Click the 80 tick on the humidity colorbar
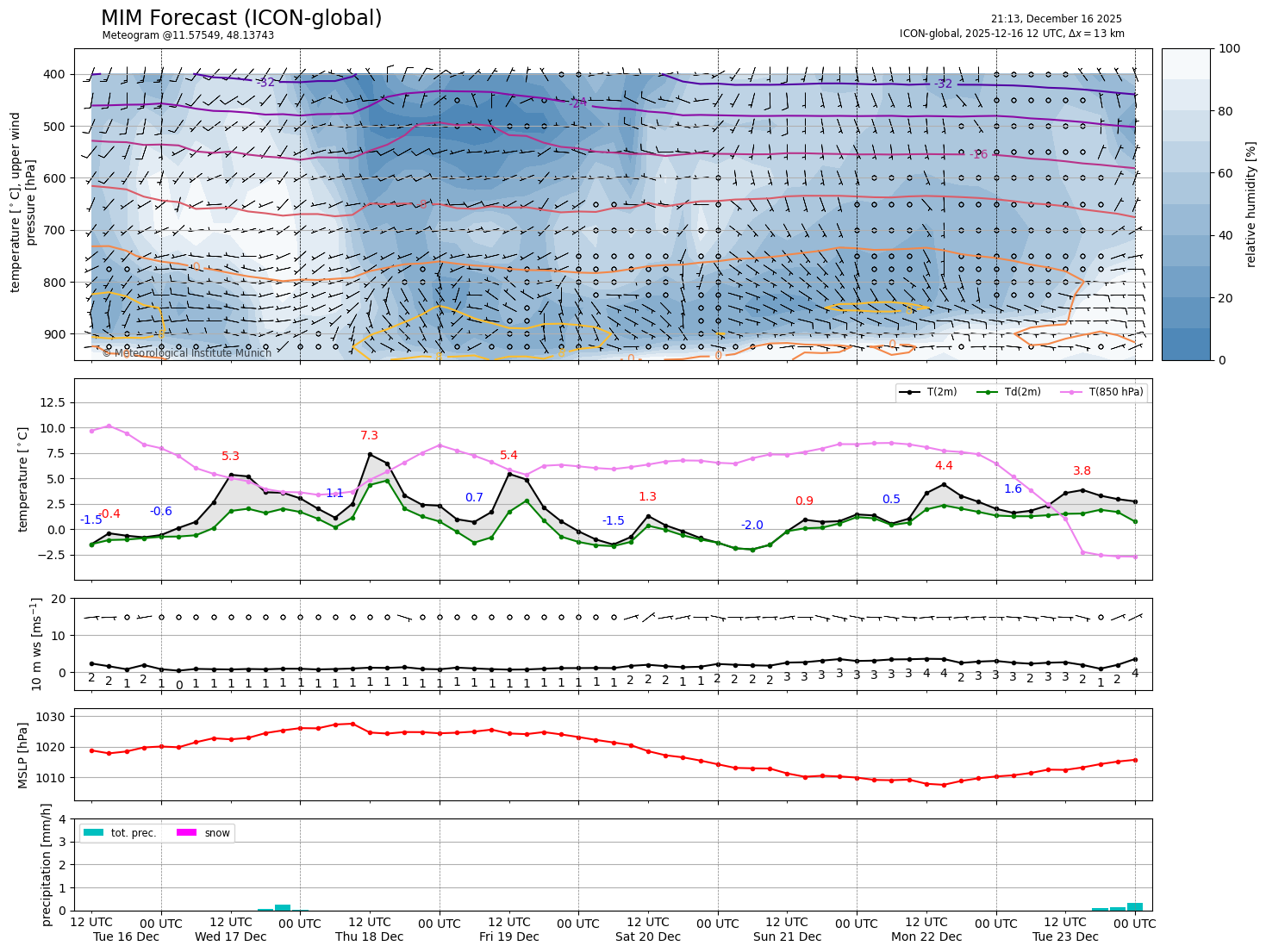The width and height of the screenshot is (1266, 952). point(1227,111)
